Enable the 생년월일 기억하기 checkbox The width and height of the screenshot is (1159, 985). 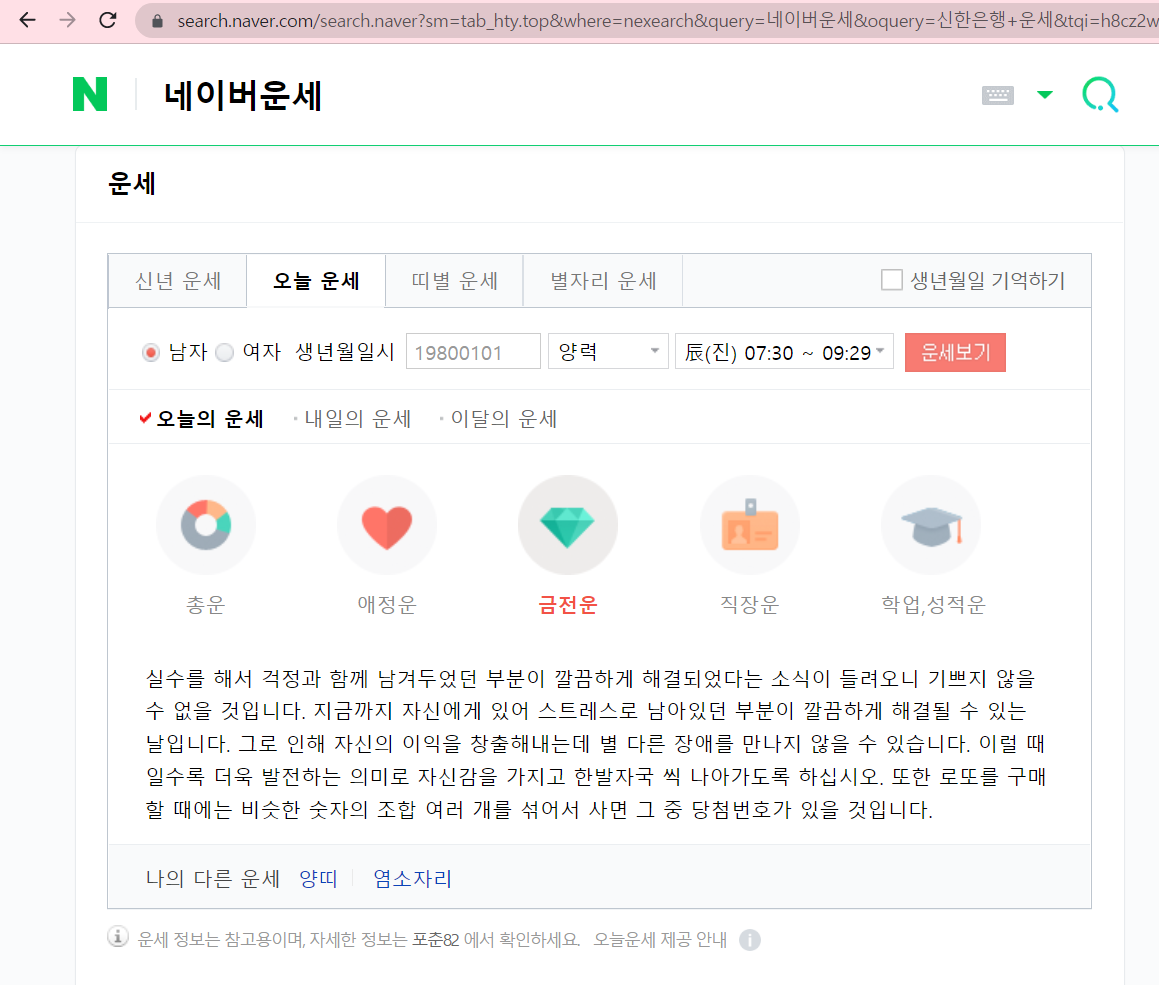click(x=891, y=280)
